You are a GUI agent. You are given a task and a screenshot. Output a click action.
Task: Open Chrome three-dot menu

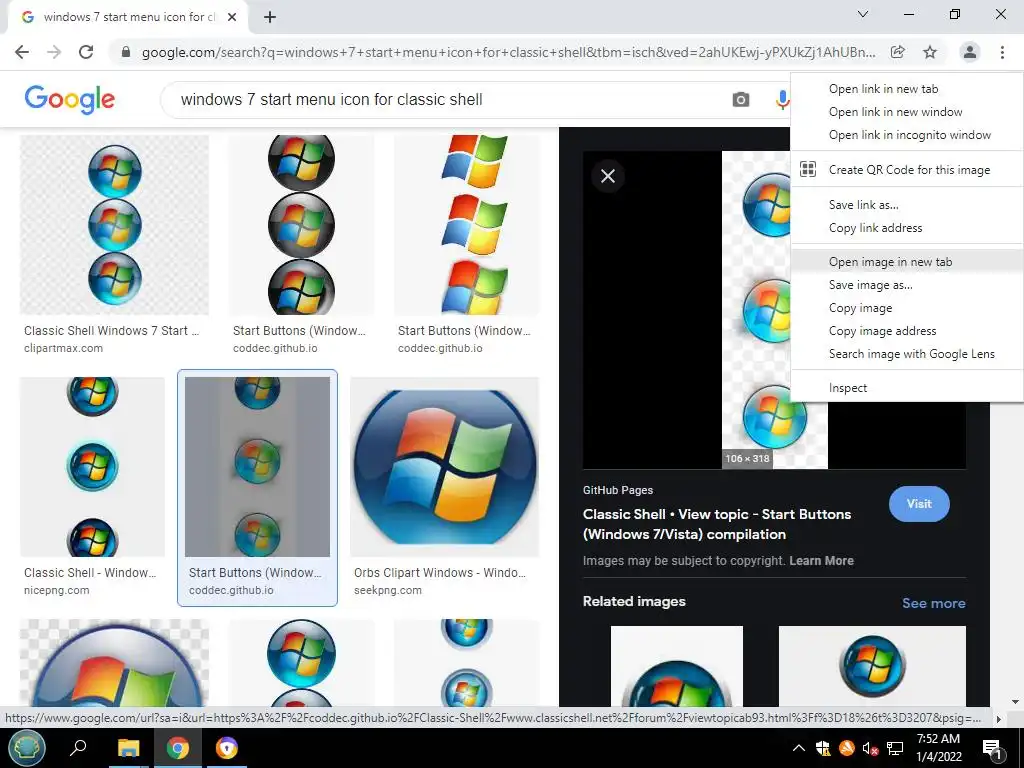point(1002,52)
